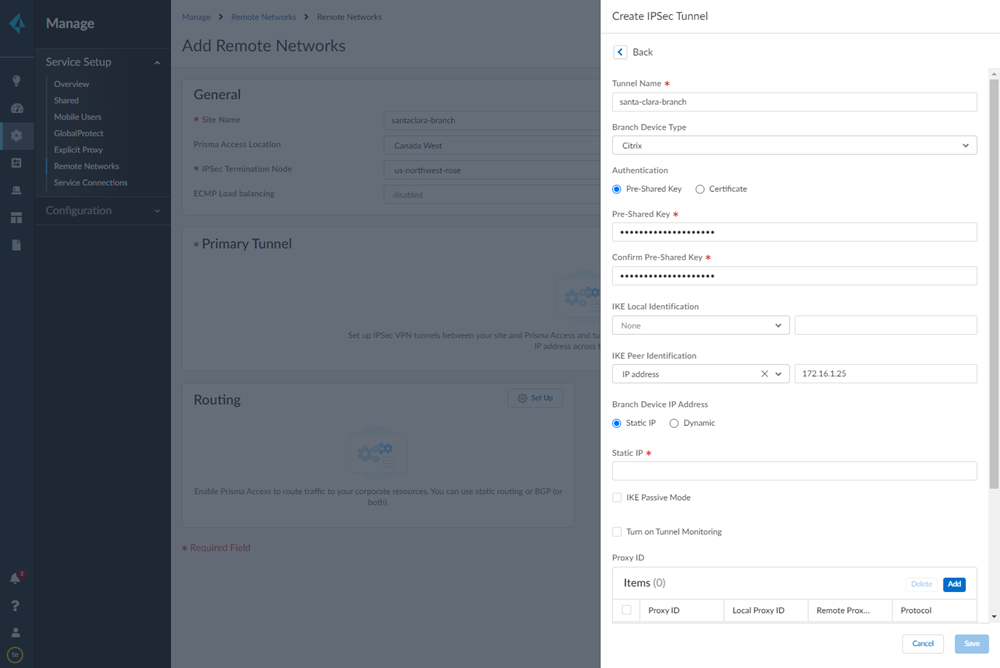Click the help question mark icon

tap(16, 606)
